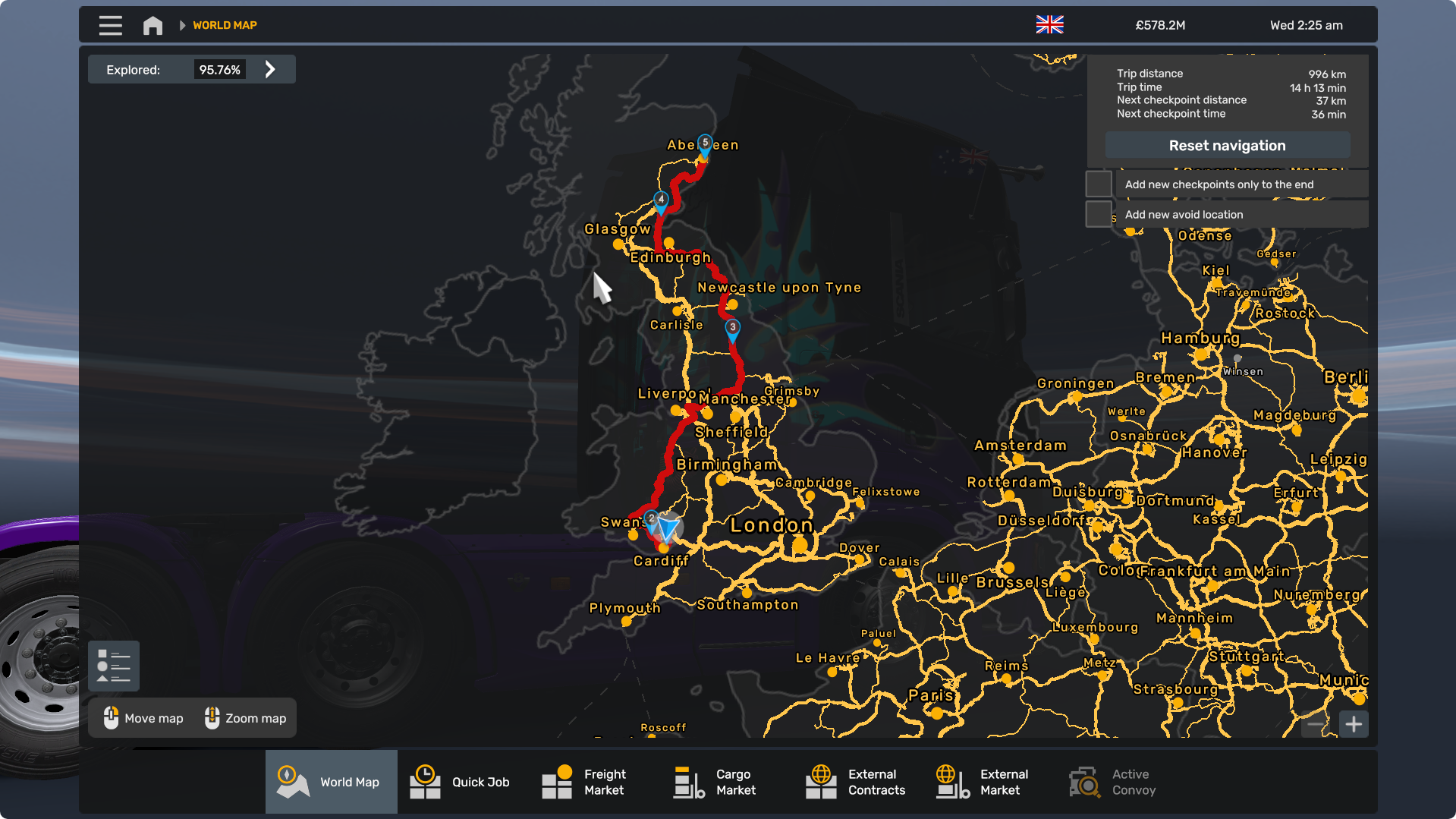This screenshot has height=819, width=1456.
Task: Zoom in map with plus button
Action: click(1354, 724)
